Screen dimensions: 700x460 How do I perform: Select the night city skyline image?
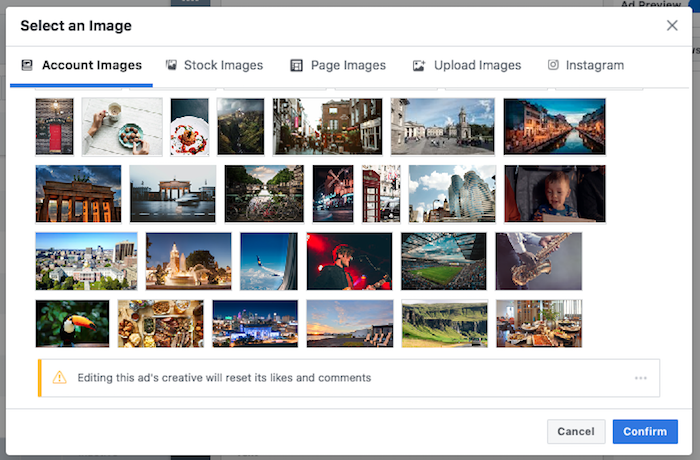coord(255,324)
